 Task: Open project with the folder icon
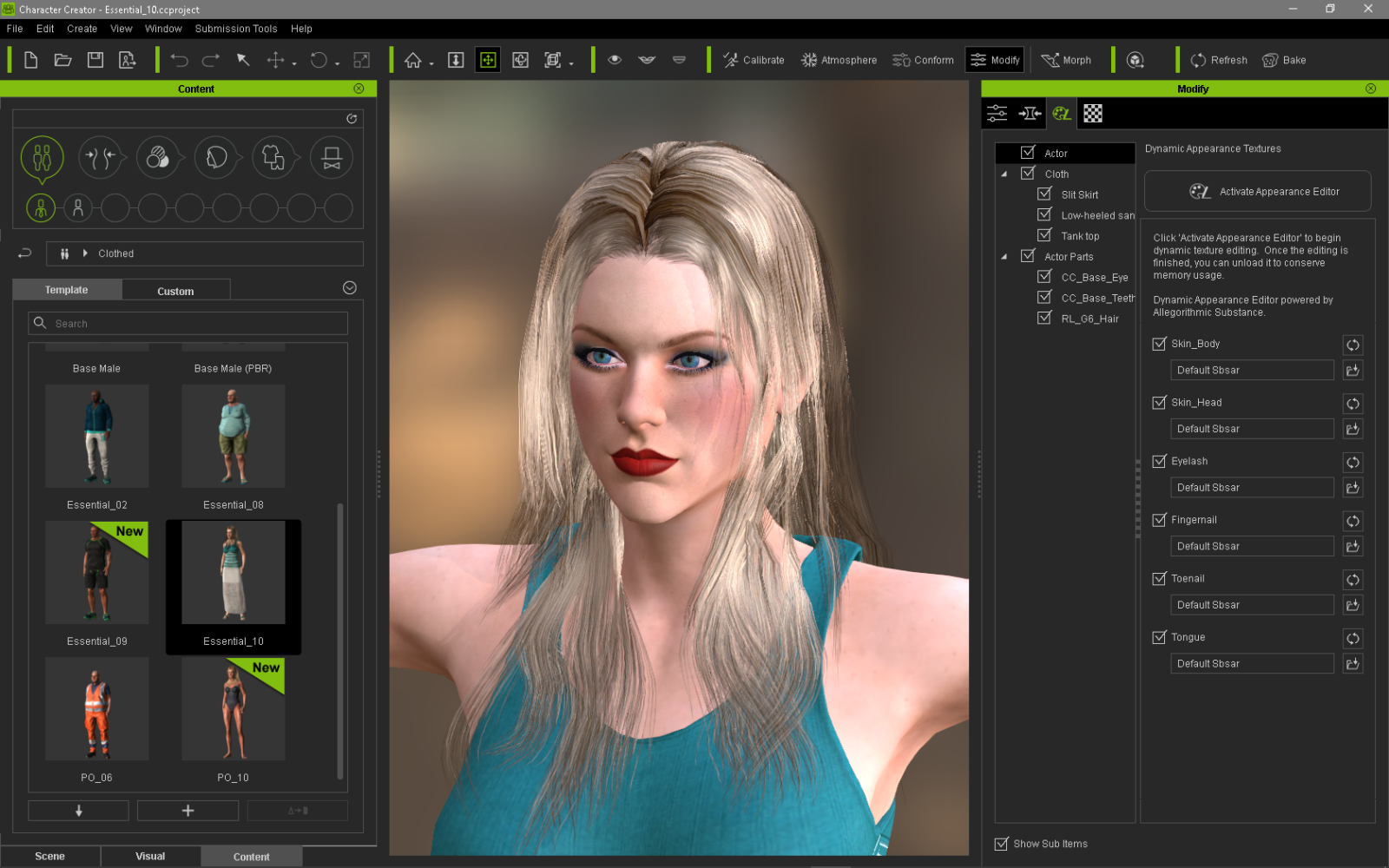tap(63, 60)
